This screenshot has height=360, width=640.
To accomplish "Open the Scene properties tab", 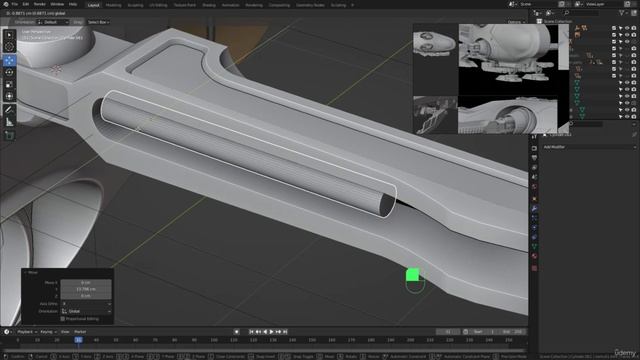I will coord(534,177).
